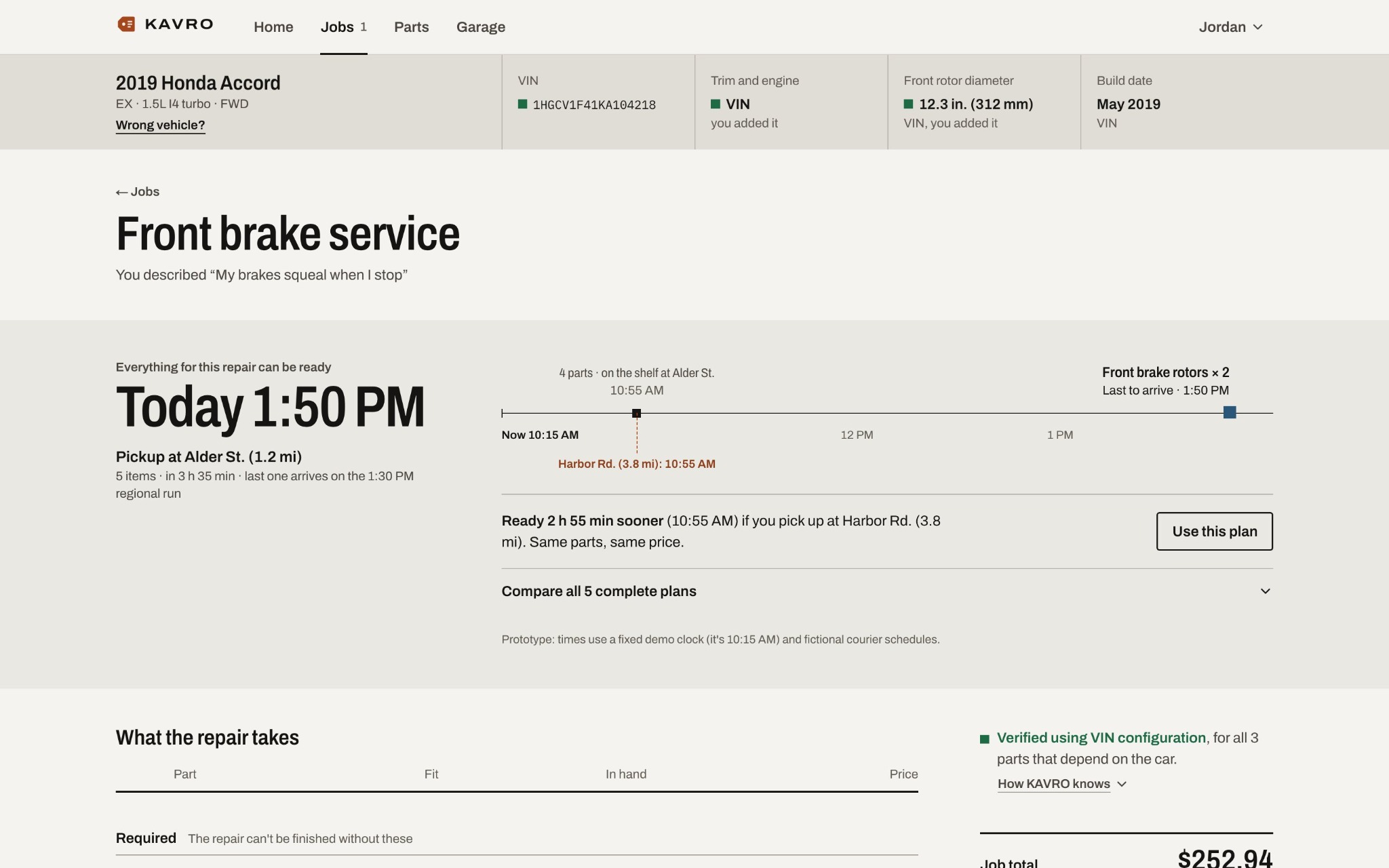Click the "Verified using VIN configuration" text
Viewport: 1389px width, 868px height.
(1101, 738)
